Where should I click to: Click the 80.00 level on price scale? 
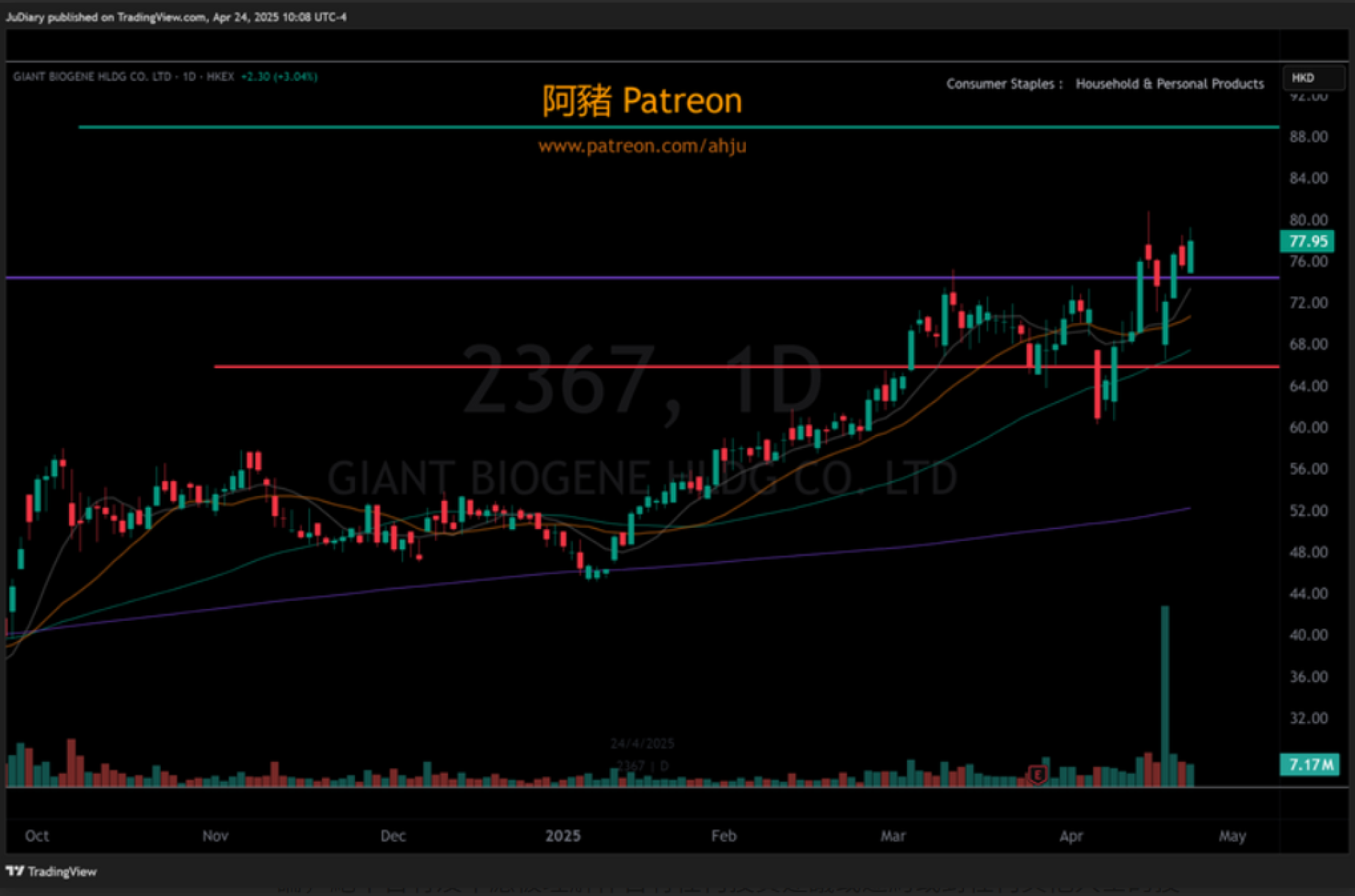[1308, 219]
